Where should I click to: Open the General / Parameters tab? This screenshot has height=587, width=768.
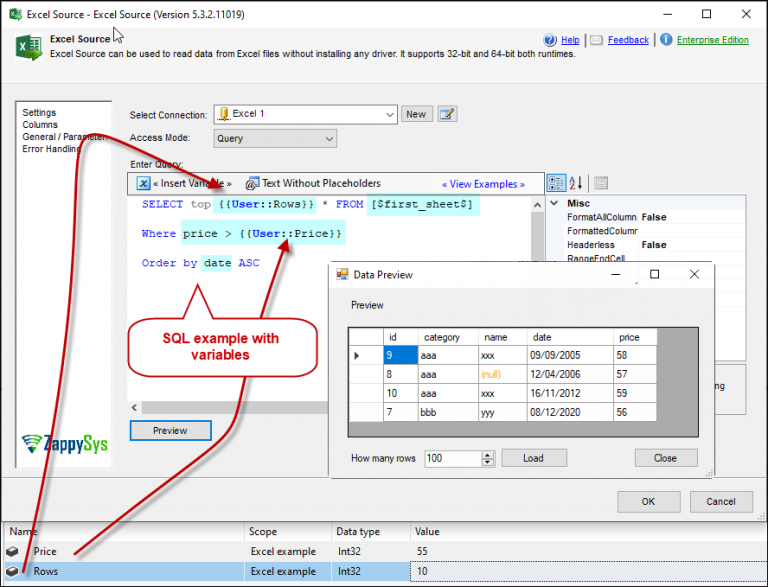[65, 137]
